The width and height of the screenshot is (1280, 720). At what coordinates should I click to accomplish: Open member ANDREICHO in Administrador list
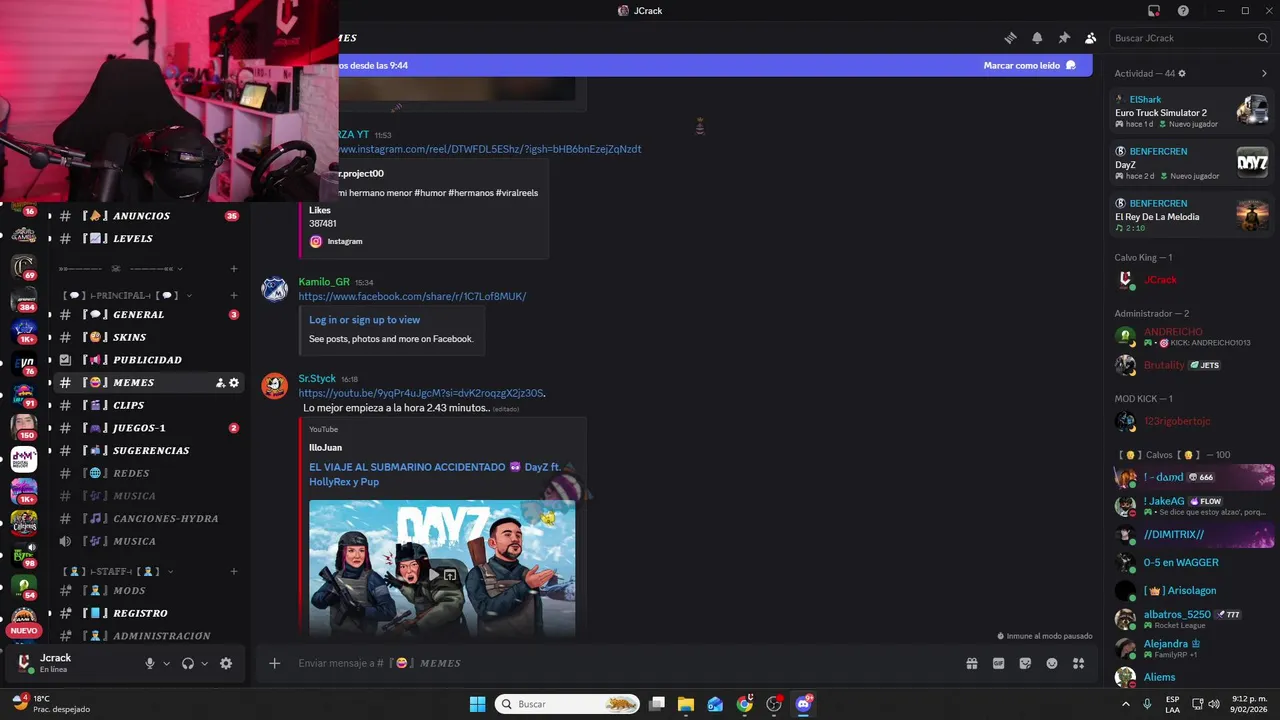(x=1192, y=337)
